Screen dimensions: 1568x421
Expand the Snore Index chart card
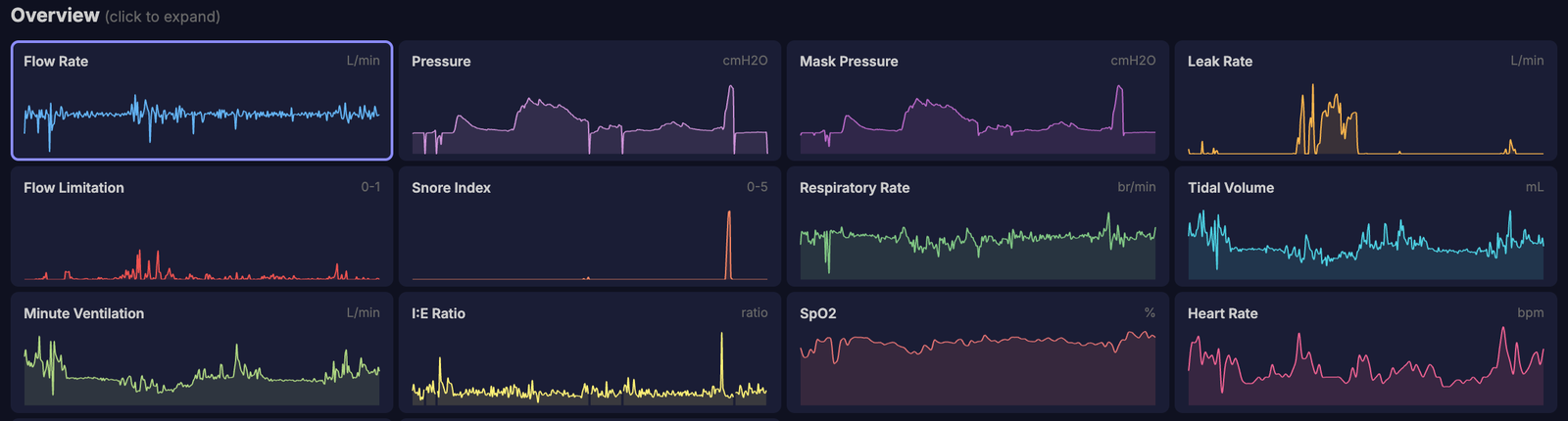click(x=590, y=226)
